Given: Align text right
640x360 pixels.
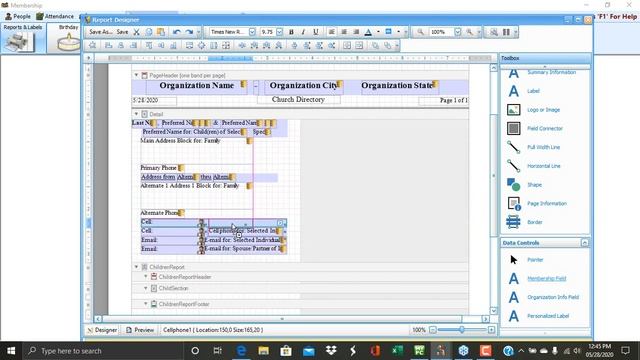Looking at the screenshot, I should point(356,32).
